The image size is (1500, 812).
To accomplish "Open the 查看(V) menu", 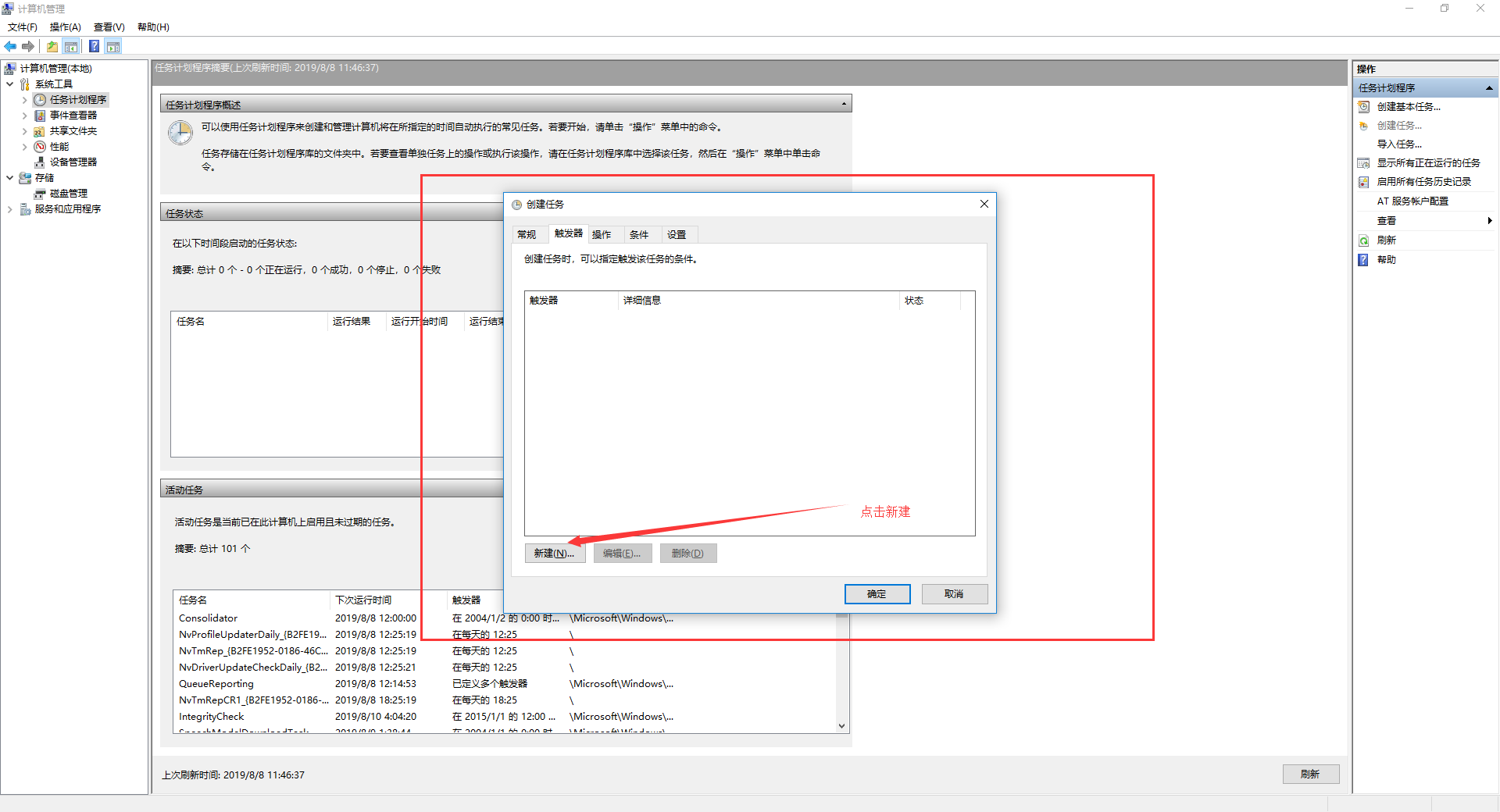I will tap(109, 27).
